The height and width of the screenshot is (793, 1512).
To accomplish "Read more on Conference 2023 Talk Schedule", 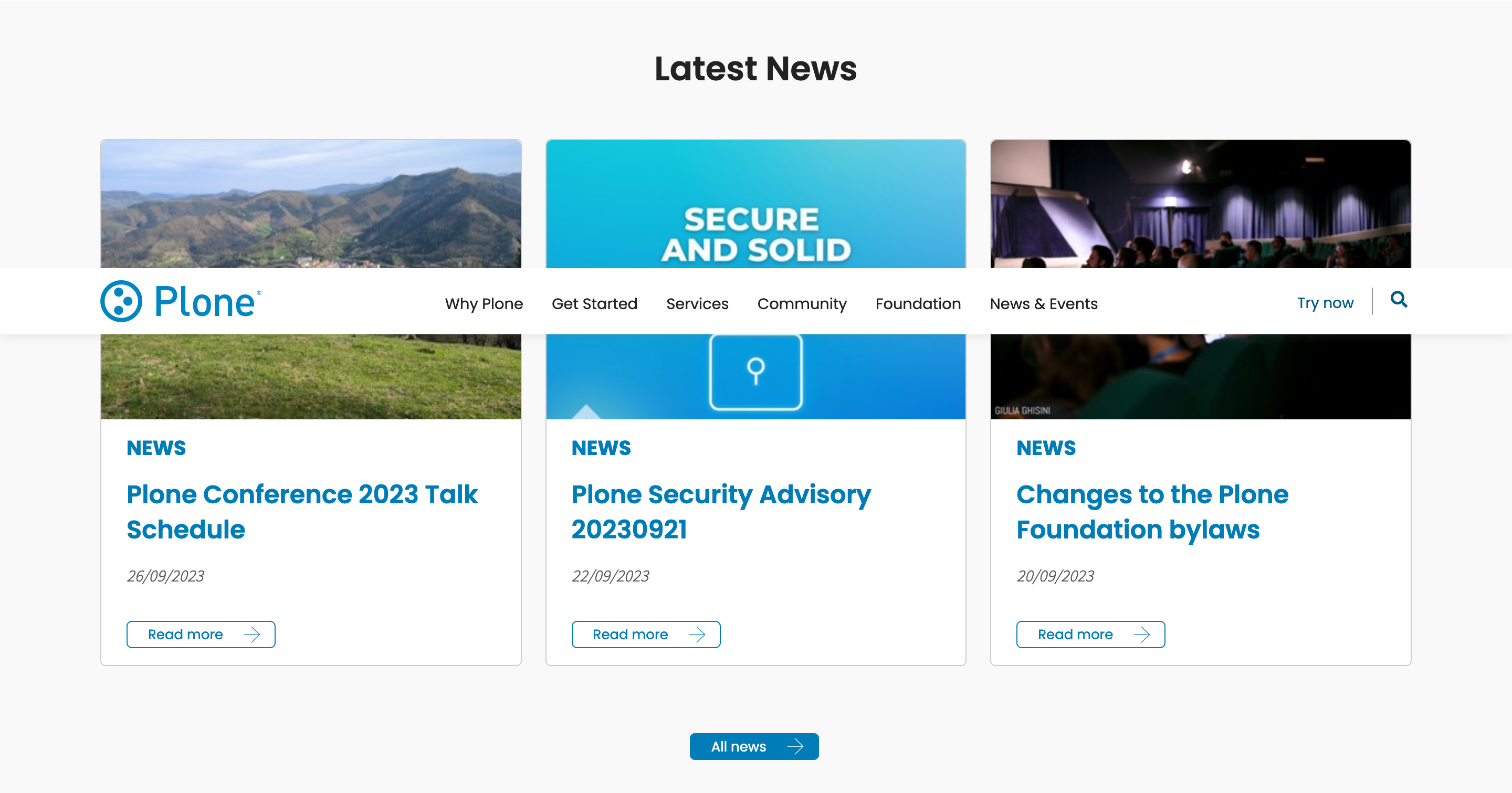I will [x=201, y=634].
